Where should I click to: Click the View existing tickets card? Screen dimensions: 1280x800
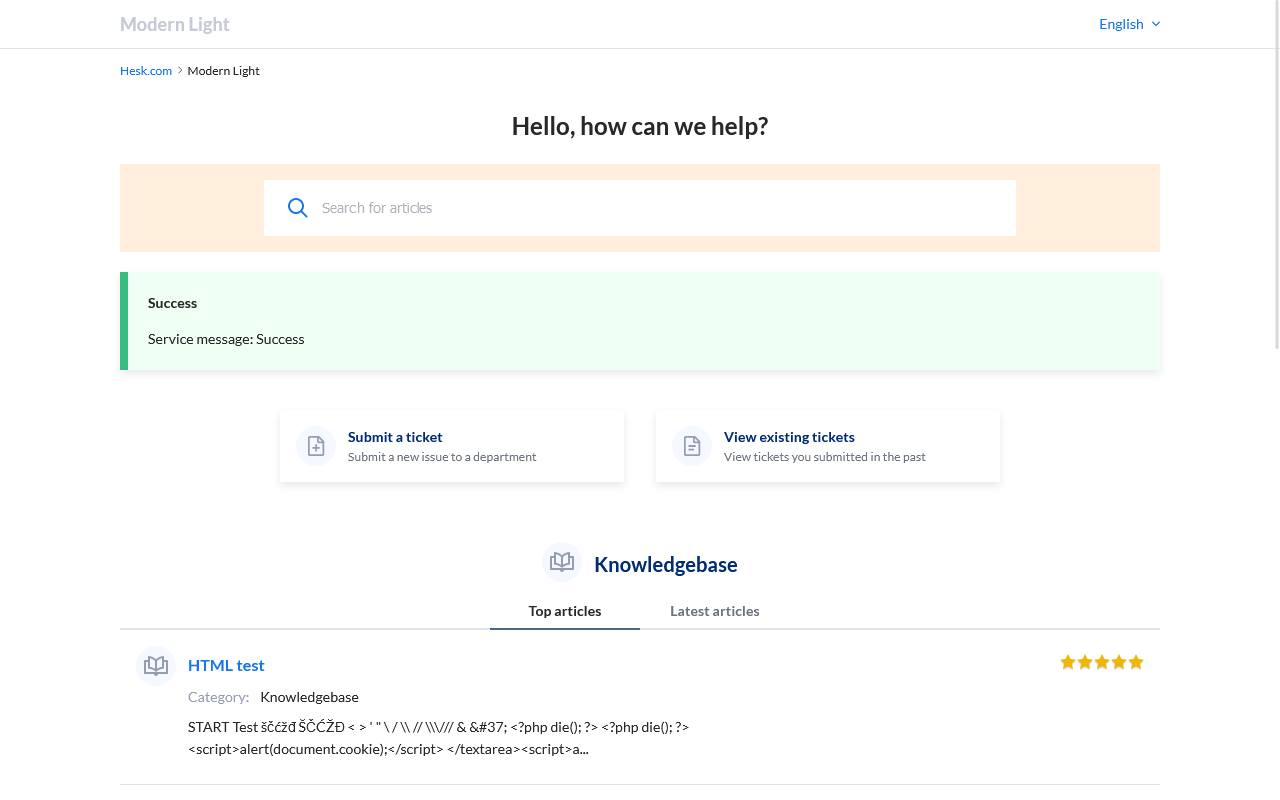click(828, 446)
